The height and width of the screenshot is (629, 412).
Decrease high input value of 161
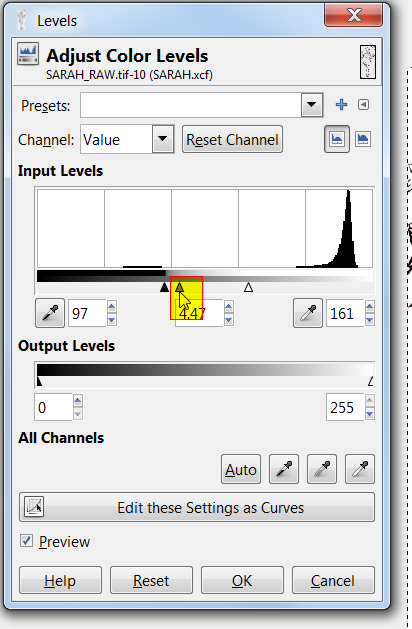coord(369,320)
